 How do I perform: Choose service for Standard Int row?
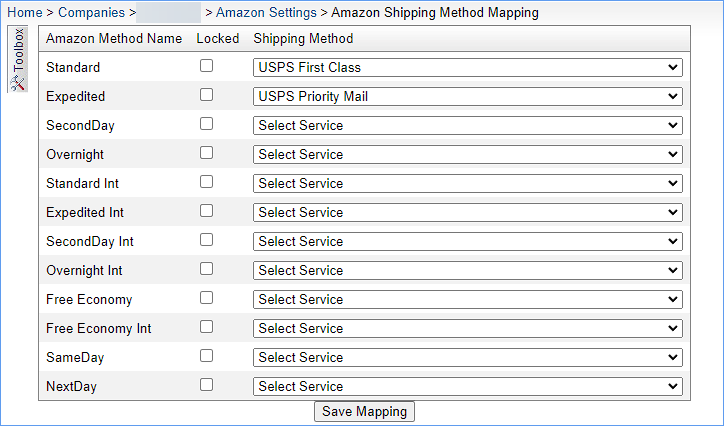click(x=468, y=184)
